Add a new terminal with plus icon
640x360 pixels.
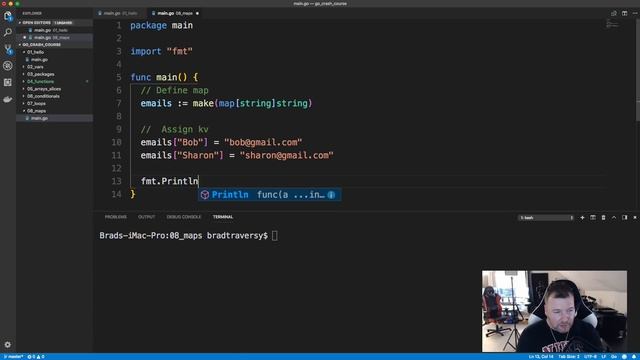pos(582,218)
